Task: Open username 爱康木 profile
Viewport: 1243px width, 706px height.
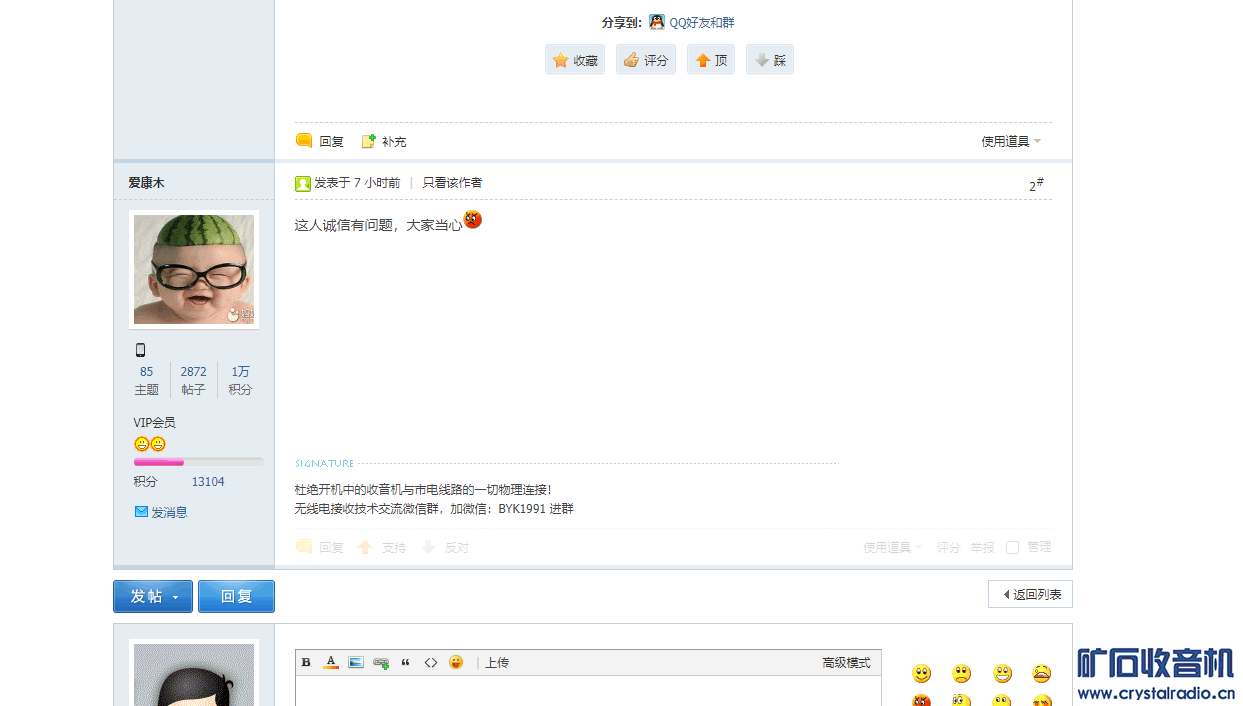Action: (x=146, y=183)
